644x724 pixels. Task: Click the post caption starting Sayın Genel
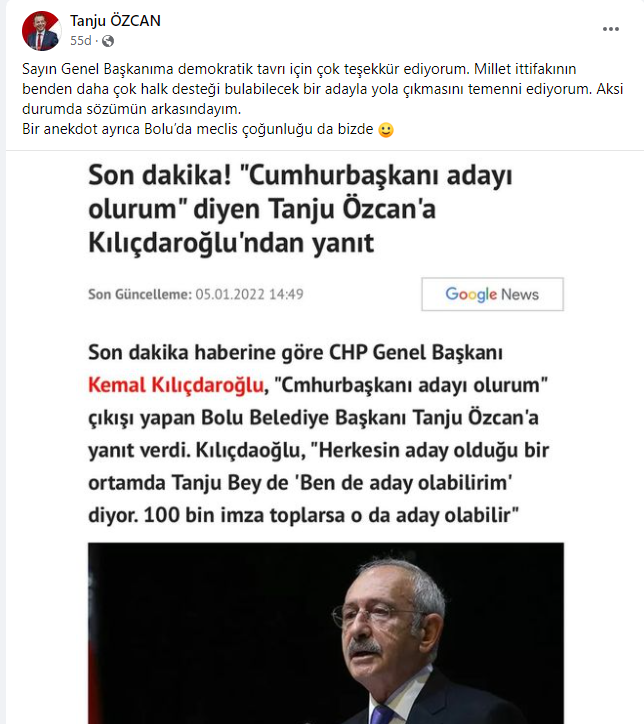click(x=322, y=99)
